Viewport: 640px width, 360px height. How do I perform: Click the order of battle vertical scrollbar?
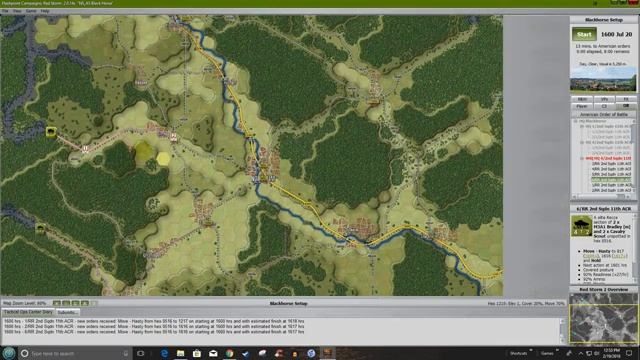[x=633, y=157]
